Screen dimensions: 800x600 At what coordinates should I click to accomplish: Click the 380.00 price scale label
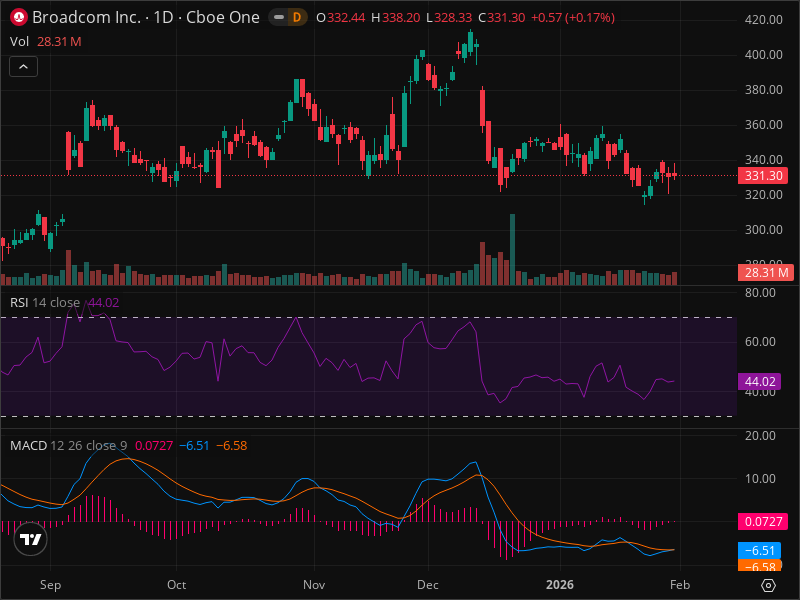coord(763,90)
